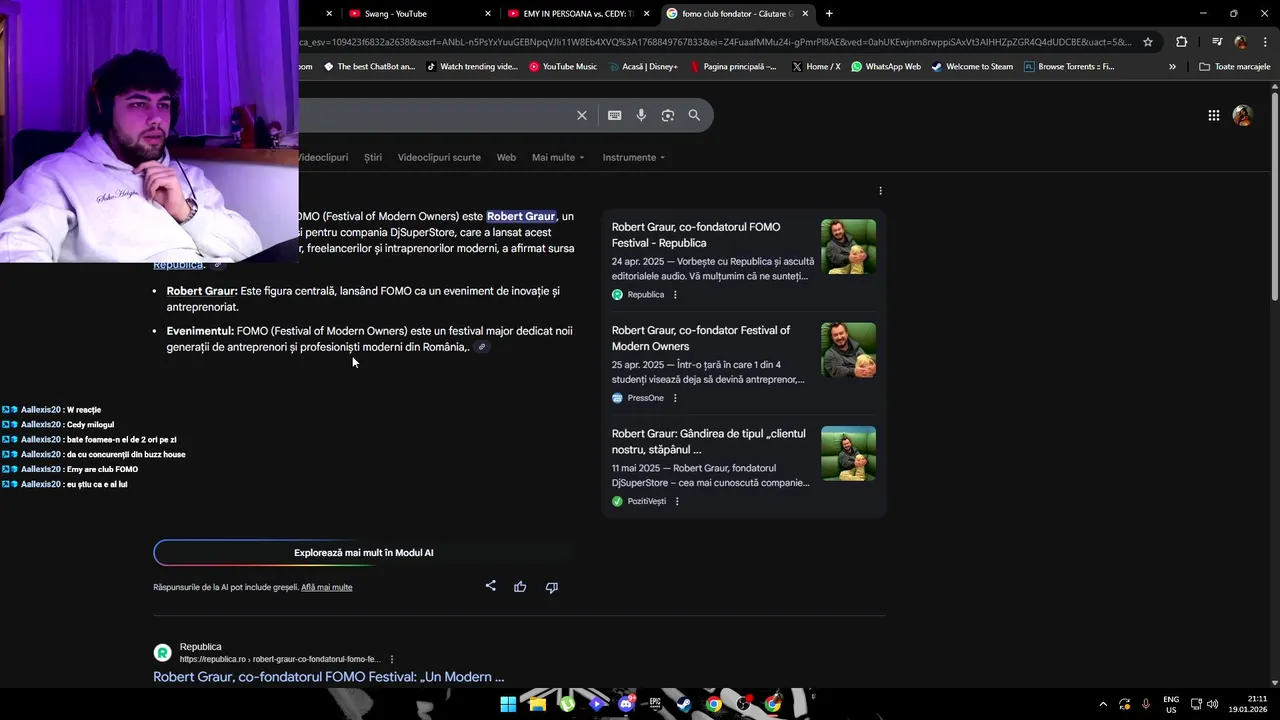1280x720 pixels.
Task: Open File Explorer from the taskbar
Action: coord(537,704)
